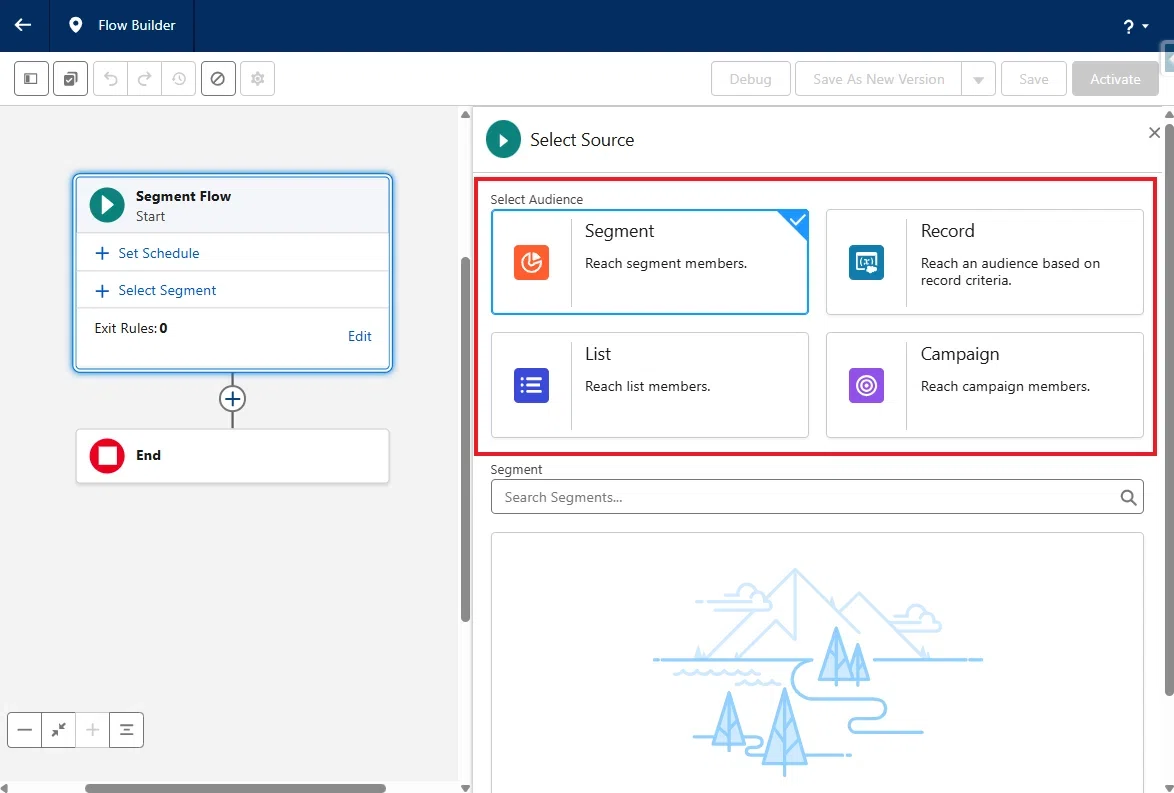Click the back arrow icon
Image resolution: width=1174 pixels, height=793 pixels.
click(x=23, y=25)
